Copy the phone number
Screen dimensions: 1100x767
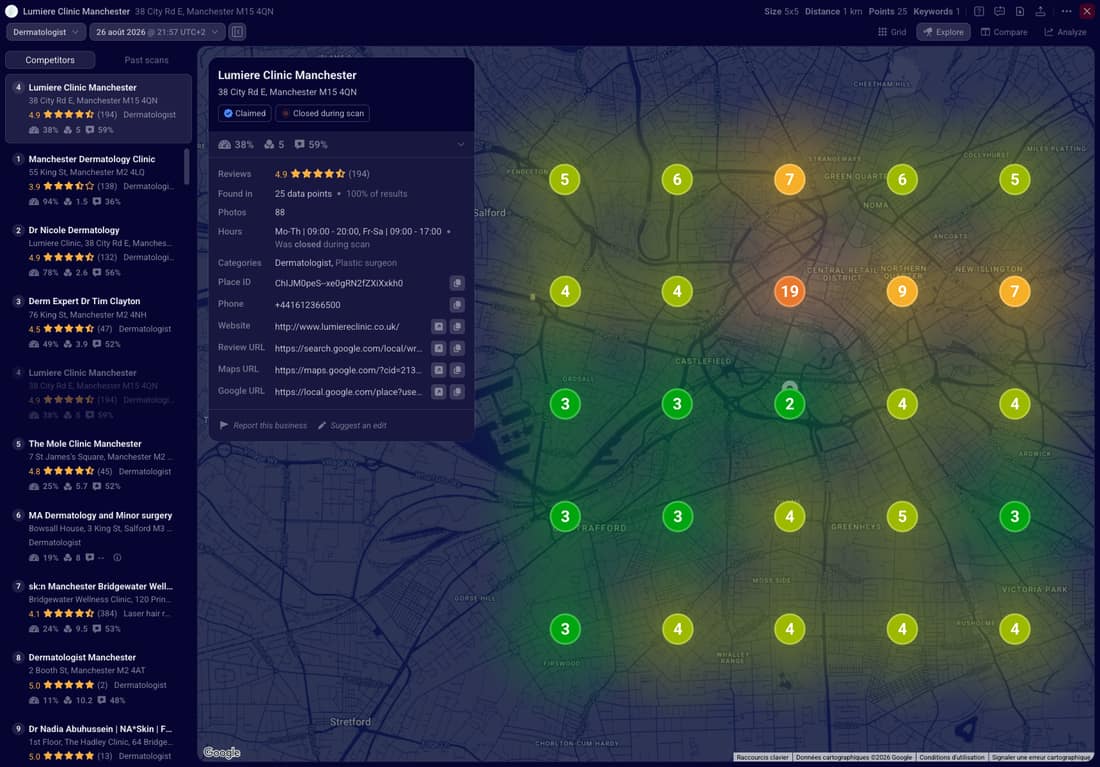point(457,305)
